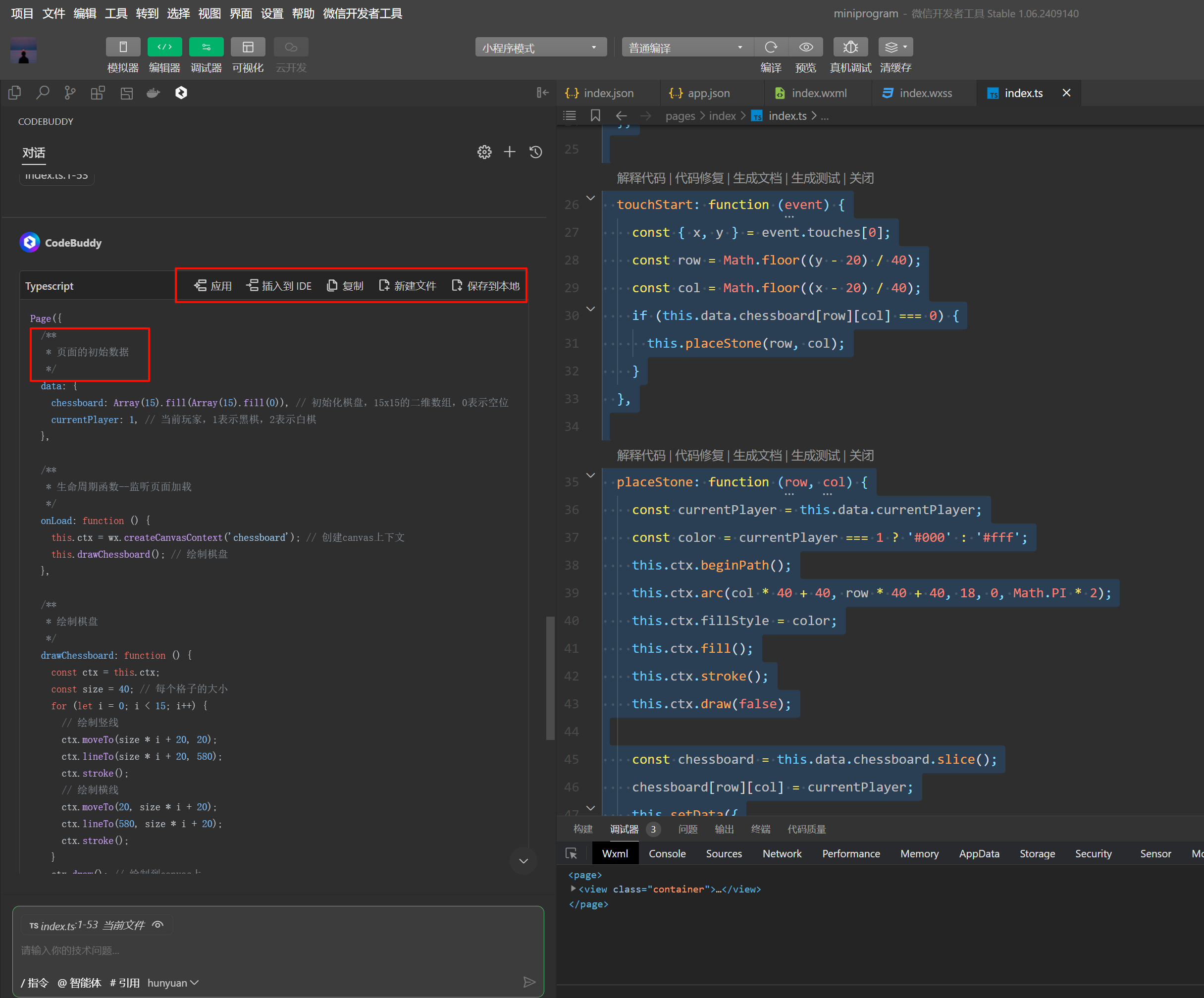Open the mini program mode dropdown
The height and width of the screenshot is (998, 1204).
click(540, 48)
